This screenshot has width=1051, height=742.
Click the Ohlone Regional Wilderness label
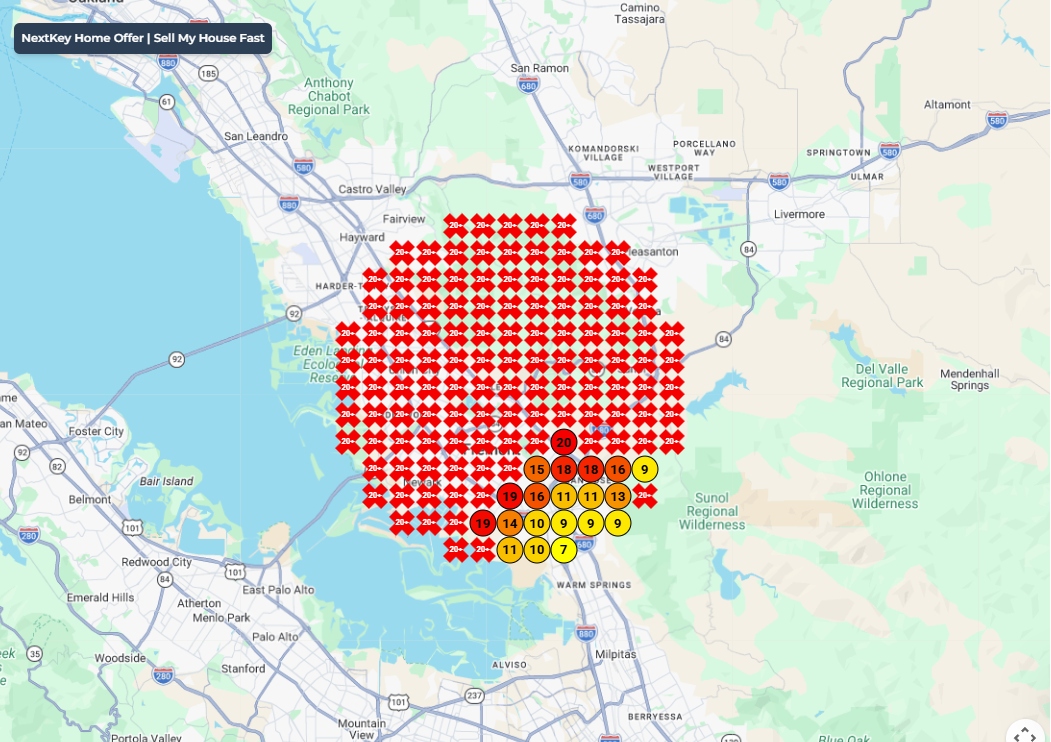click(x=885, y=490)
